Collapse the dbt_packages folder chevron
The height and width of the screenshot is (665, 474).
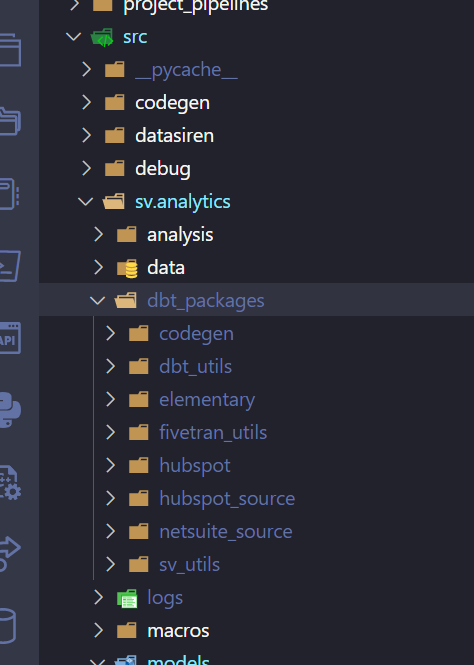(x=98, y=300)
